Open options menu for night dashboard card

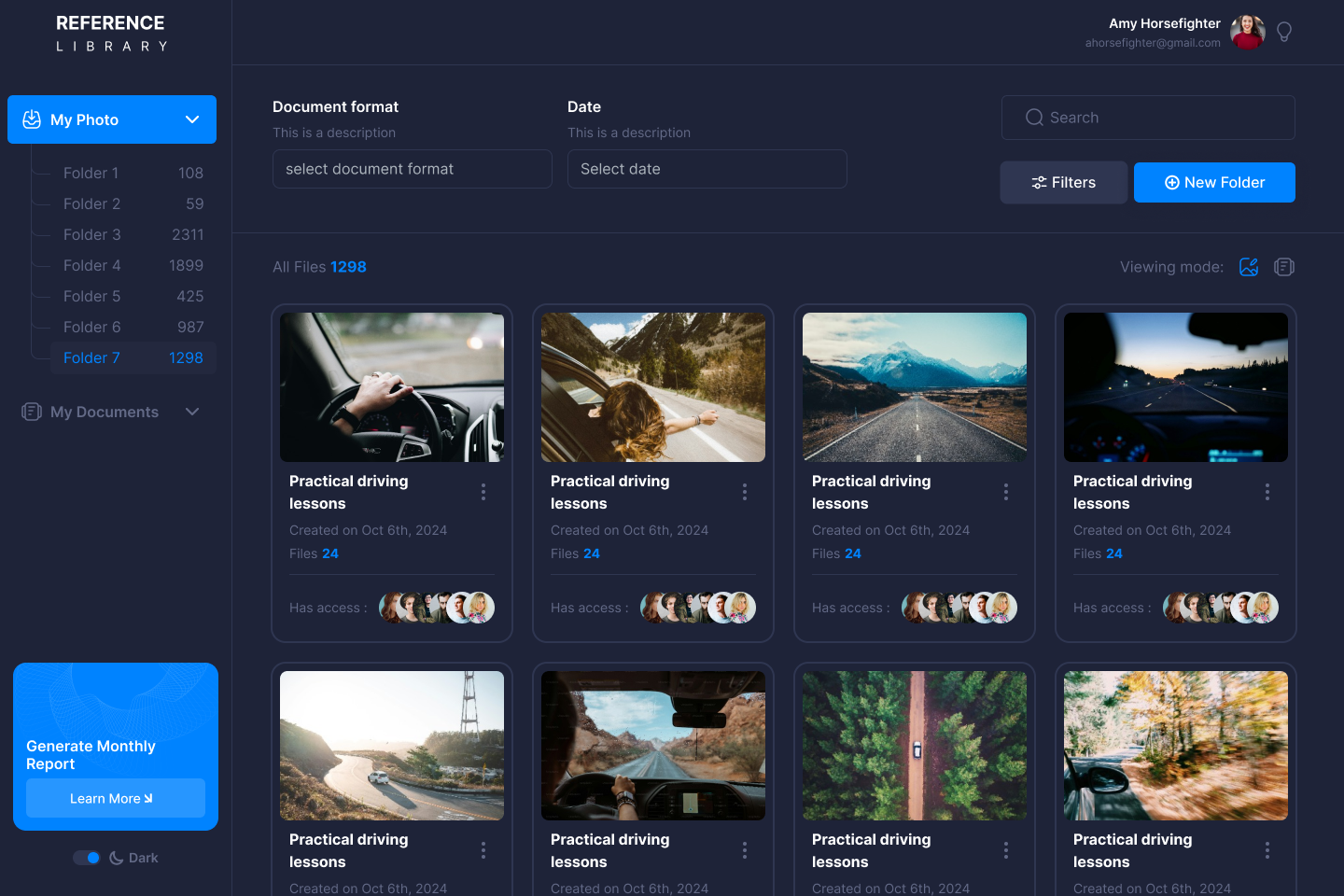[x=1267, y=492]
